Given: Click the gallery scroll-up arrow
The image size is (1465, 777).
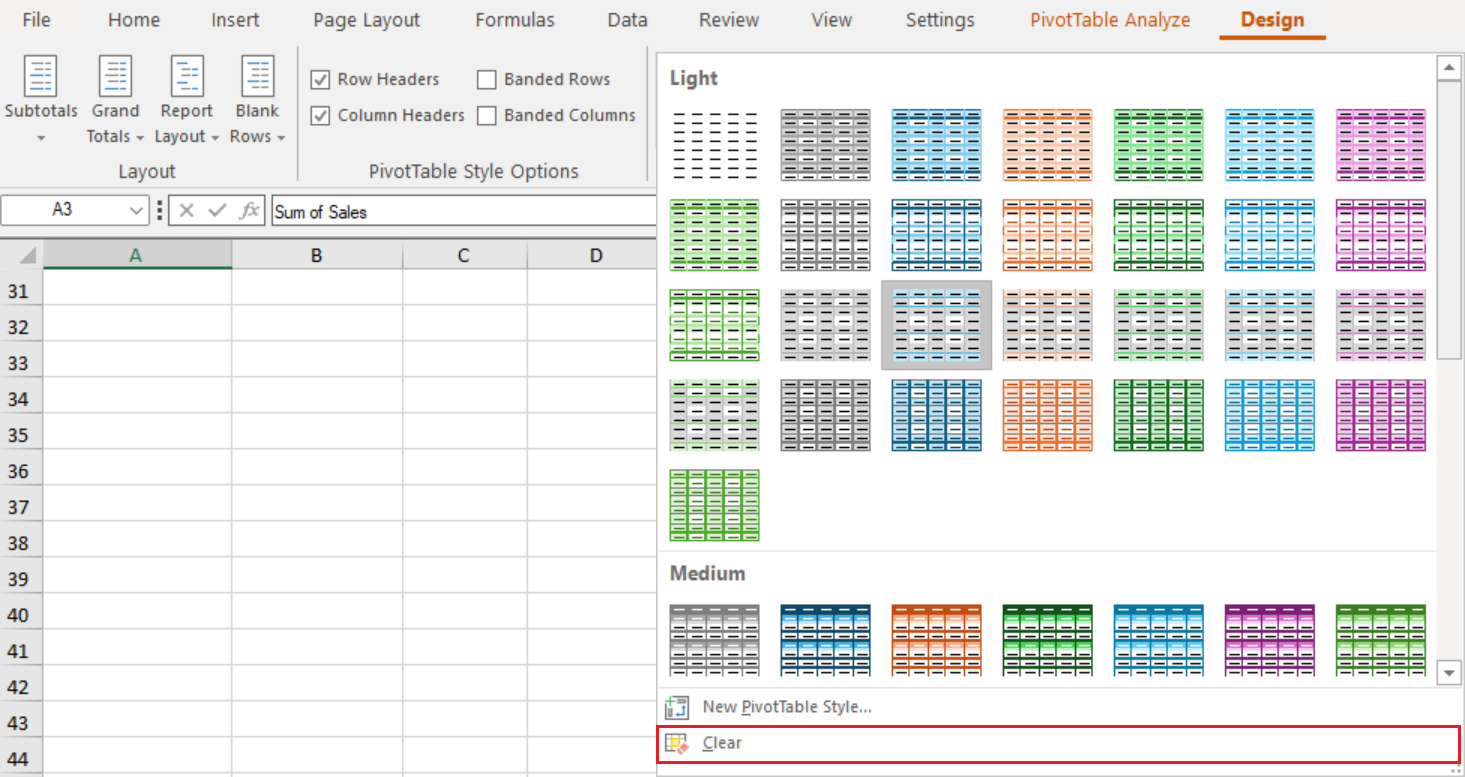Looking at the screenshot, I should click(x=1449, y=67).
